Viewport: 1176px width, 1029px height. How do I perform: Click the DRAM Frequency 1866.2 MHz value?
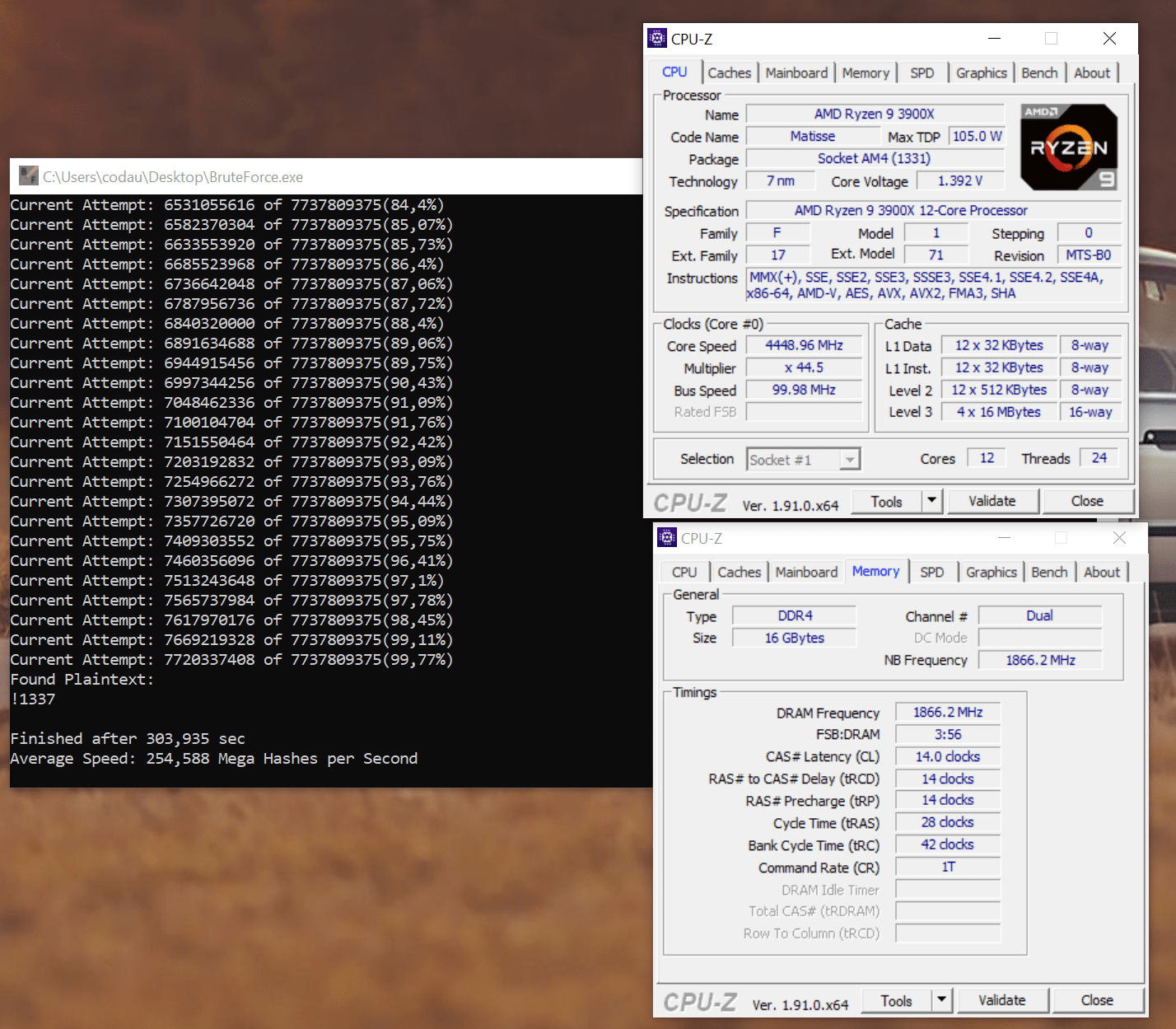point(948,712)
